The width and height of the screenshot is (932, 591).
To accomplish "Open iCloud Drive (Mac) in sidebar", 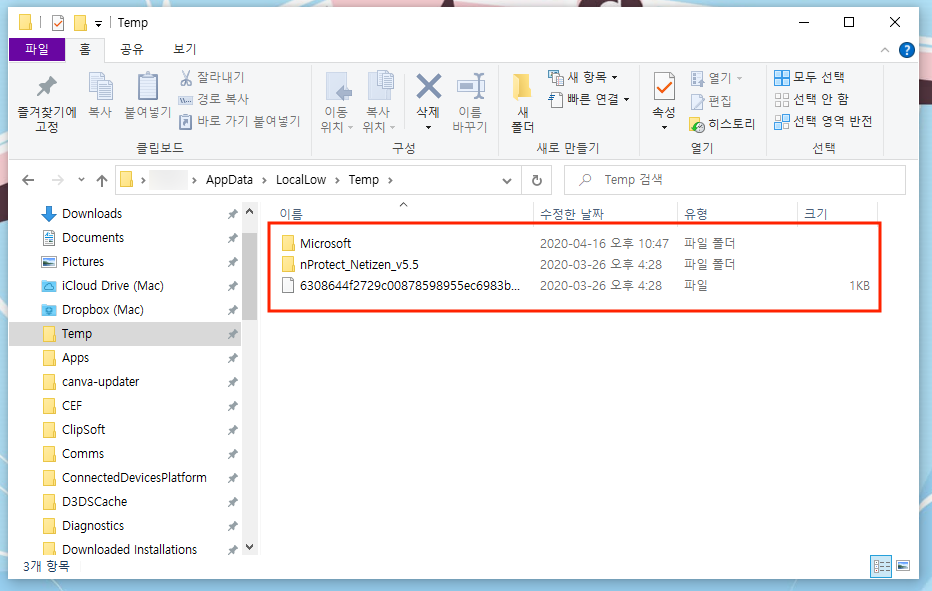I will click(112, 286).
